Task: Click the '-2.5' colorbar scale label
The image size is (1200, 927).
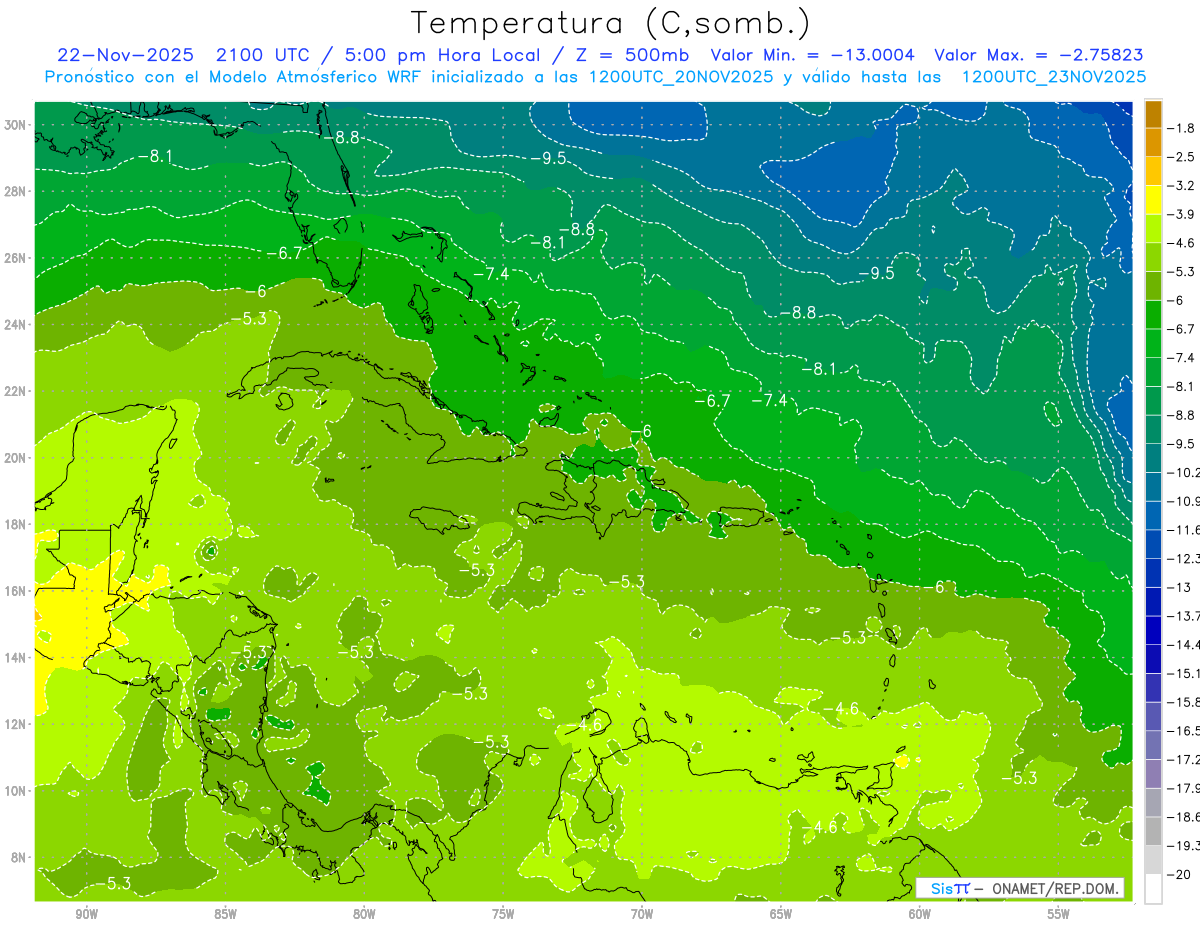Action: [x=1183, y=157]
